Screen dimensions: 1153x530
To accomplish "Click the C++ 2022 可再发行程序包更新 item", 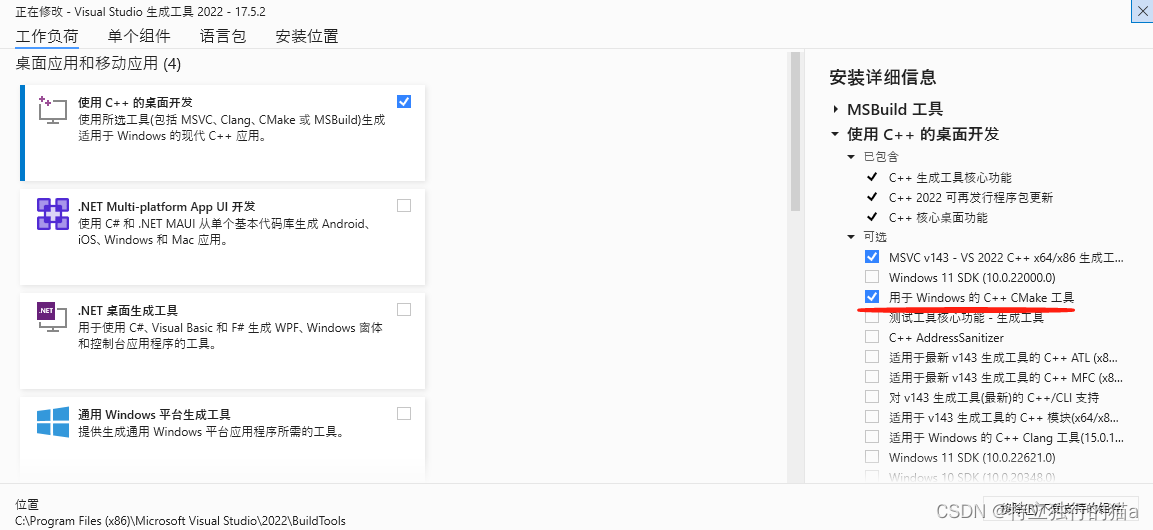I will 971,198.
